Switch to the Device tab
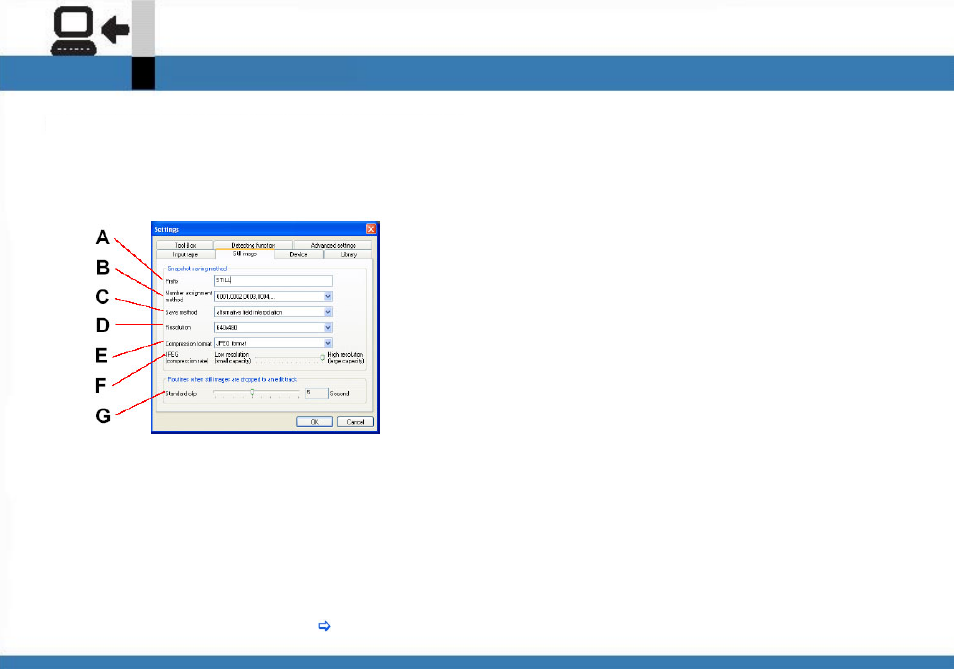The width and height of the screenshot is (954, 669). [x=298, y=254]
